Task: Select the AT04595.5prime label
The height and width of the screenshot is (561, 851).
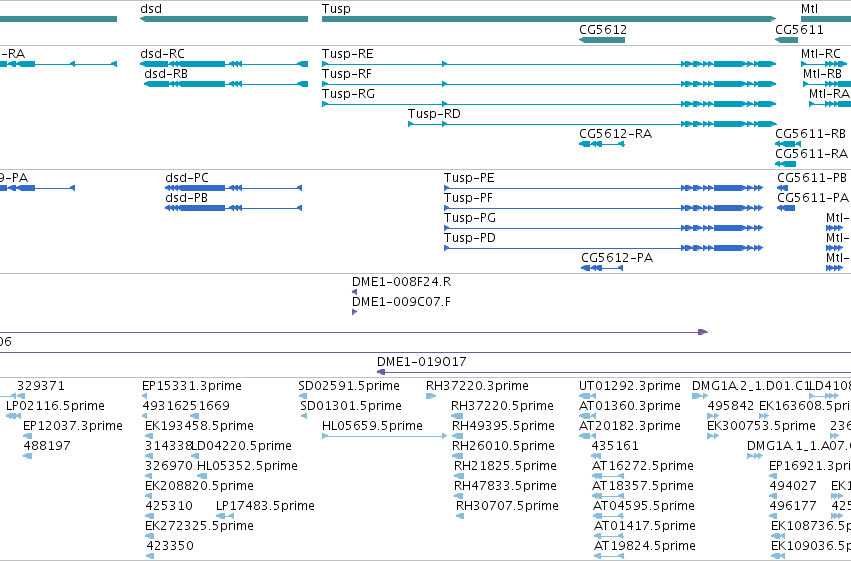Action: coord(644,507)
